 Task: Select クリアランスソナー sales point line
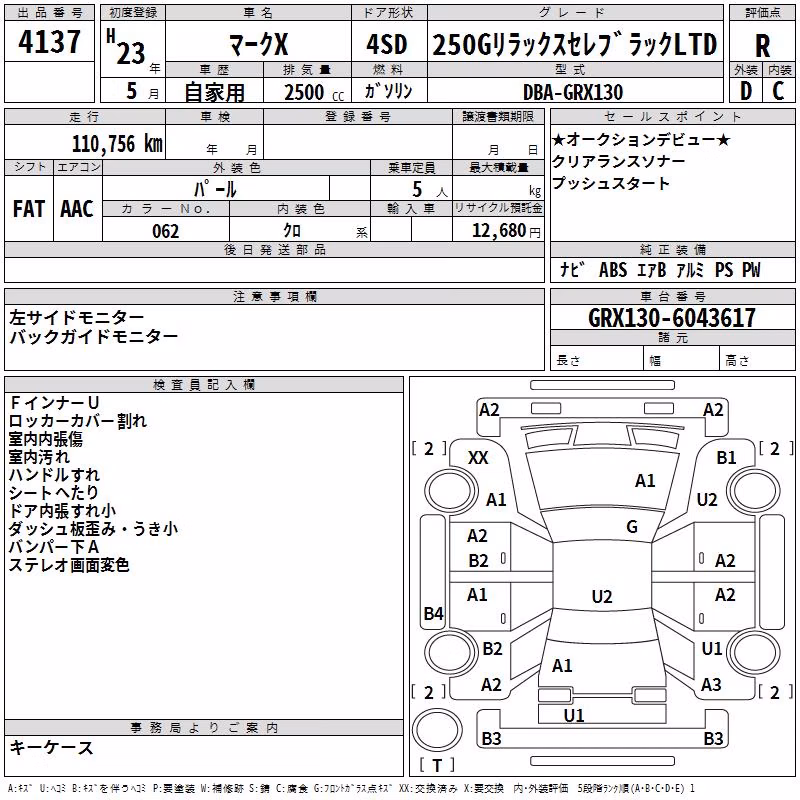tap(618, 161)
